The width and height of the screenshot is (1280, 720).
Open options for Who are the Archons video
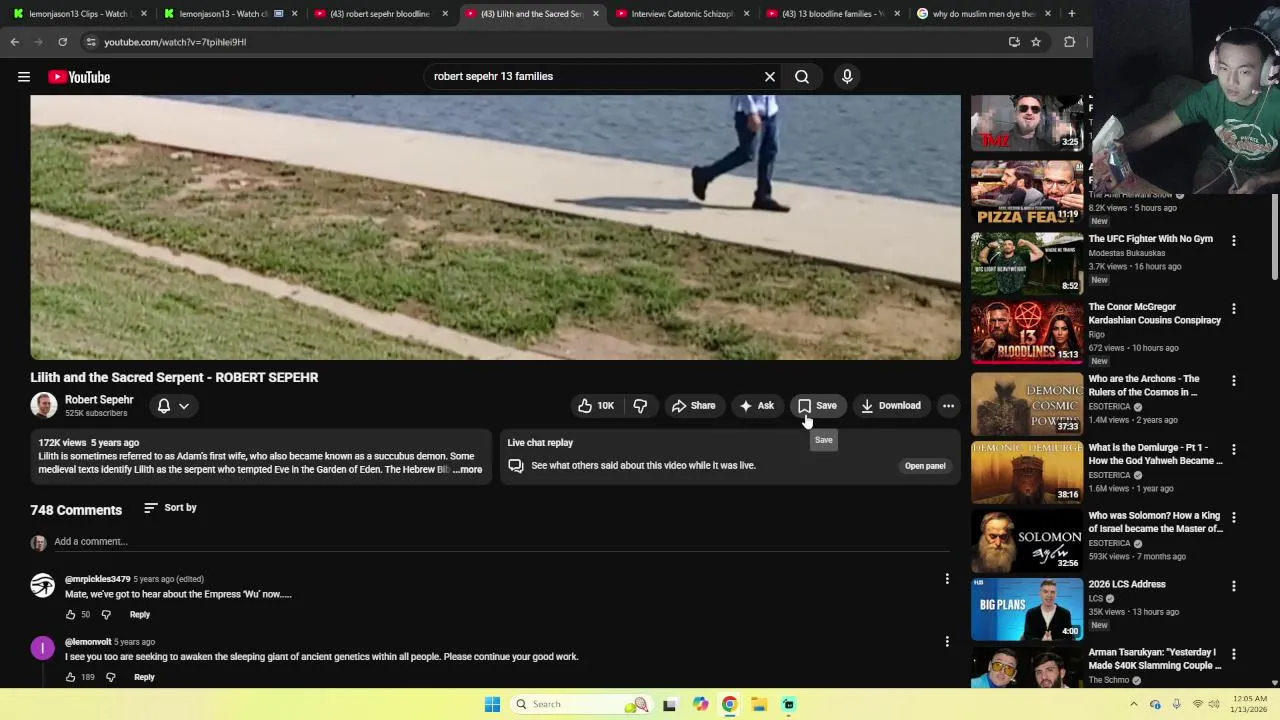pyautogui.click(x=1233, y=381)
